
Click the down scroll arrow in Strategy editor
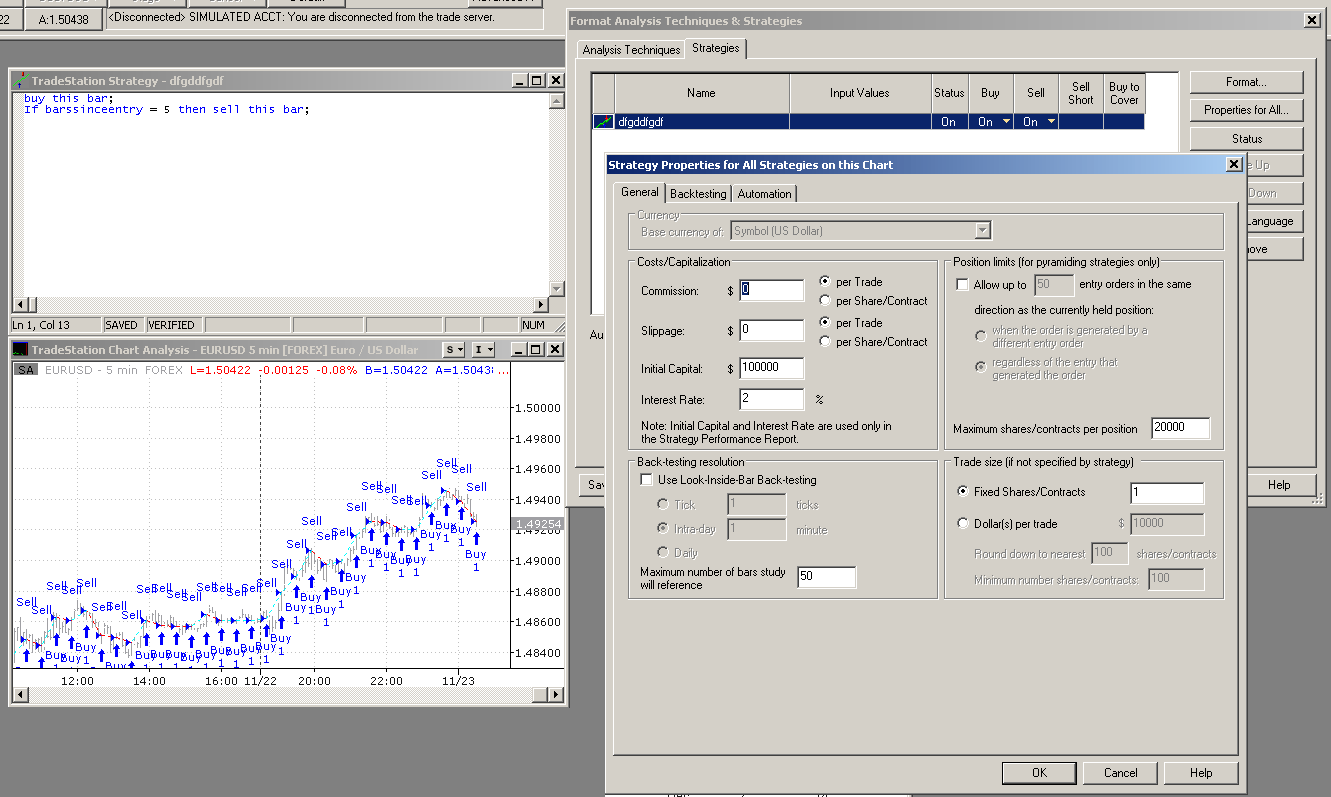[x=557, y=290]
